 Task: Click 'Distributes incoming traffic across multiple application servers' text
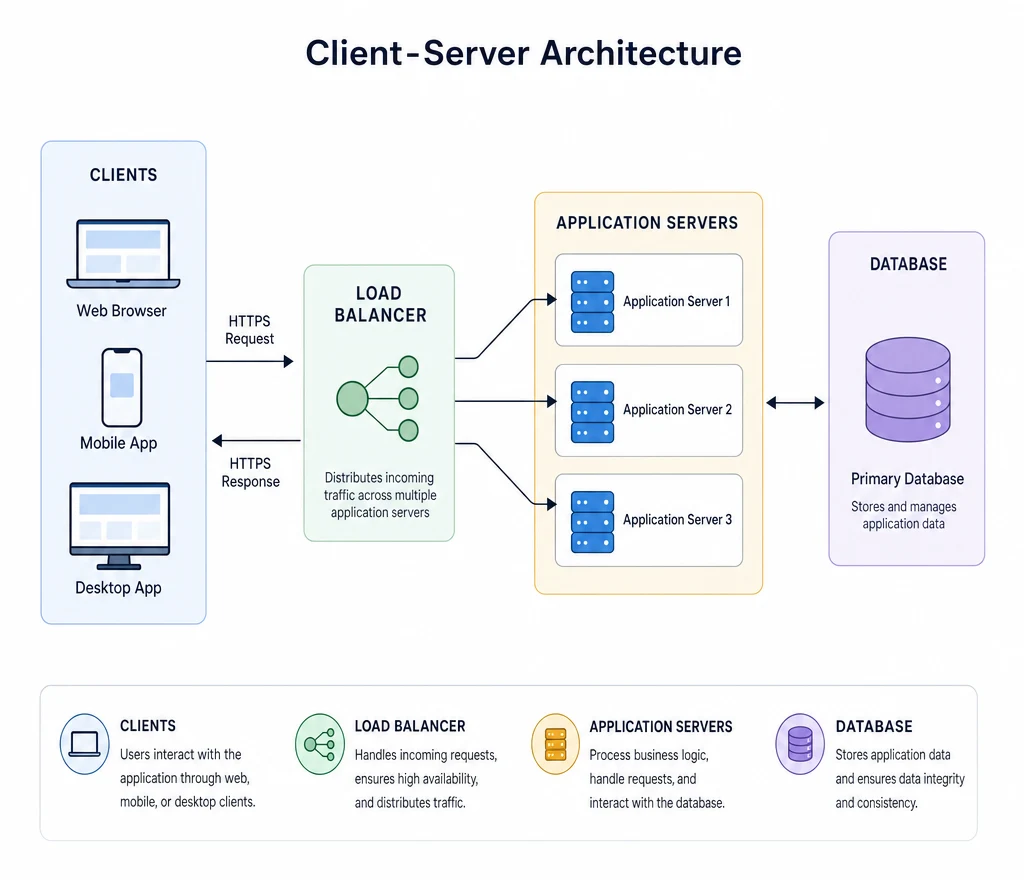click(380, 495)
